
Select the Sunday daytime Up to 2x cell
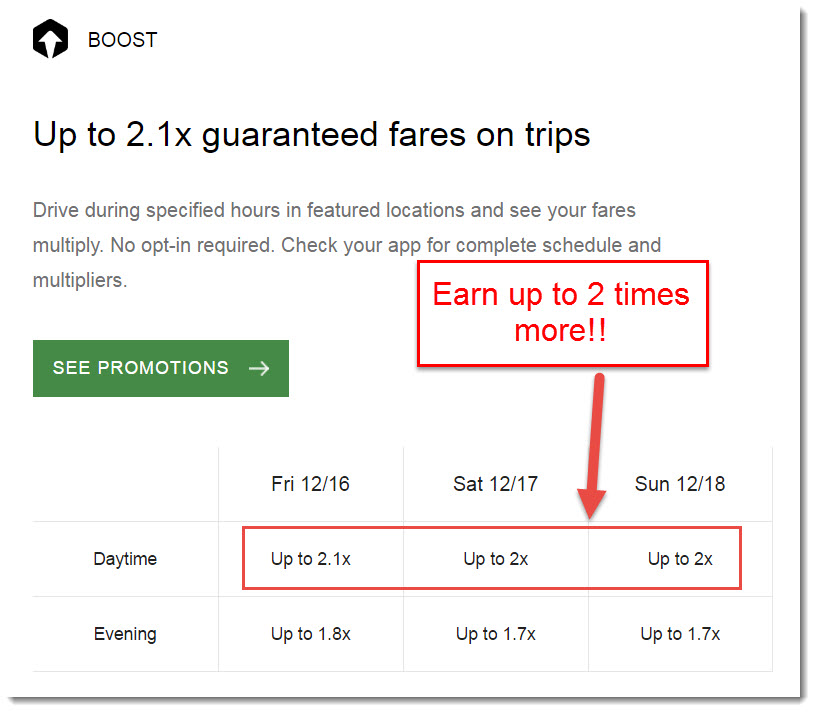(680, 559)
